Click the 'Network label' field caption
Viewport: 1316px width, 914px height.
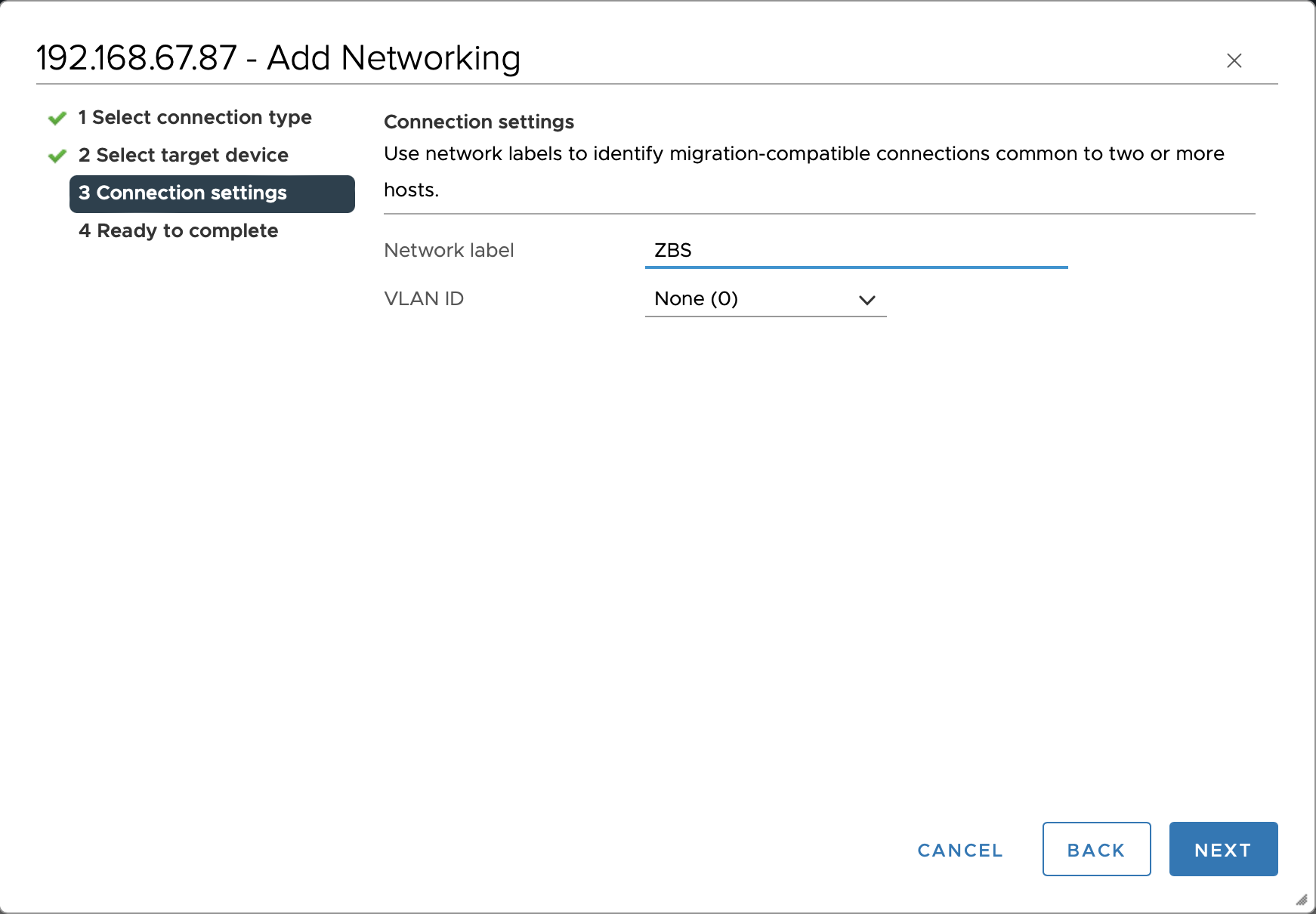(449, 251)
